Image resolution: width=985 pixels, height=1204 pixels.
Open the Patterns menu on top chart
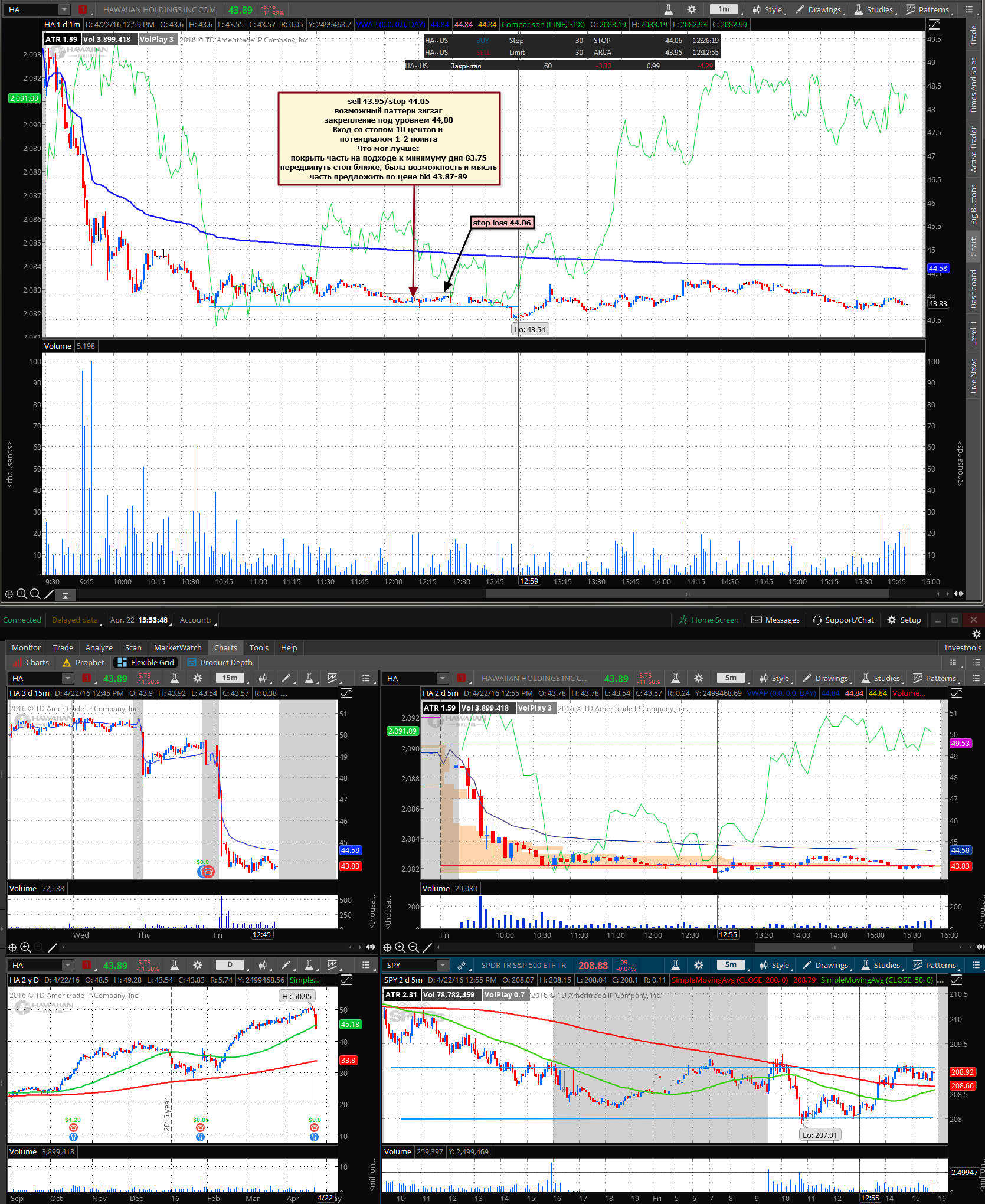928,9
